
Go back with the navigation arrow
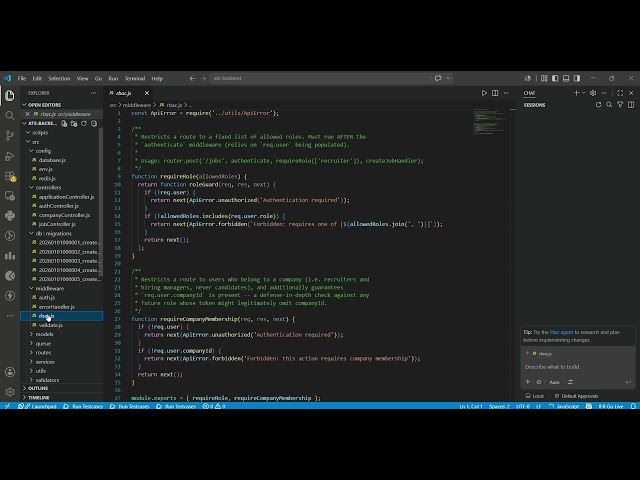pos(192,78)
